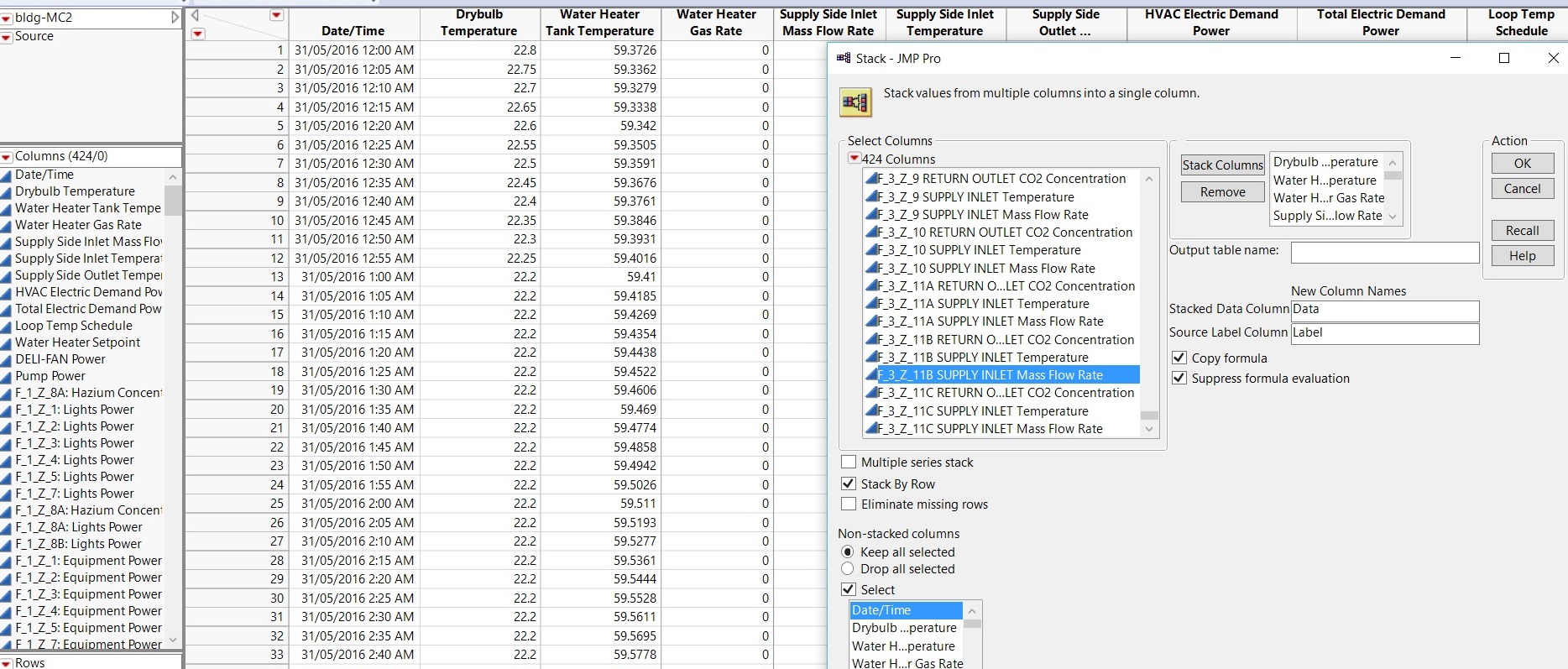Click the Drybulb Temperature column type icon
This screenshot has height=669, width=1568.
tap(7, 191)
